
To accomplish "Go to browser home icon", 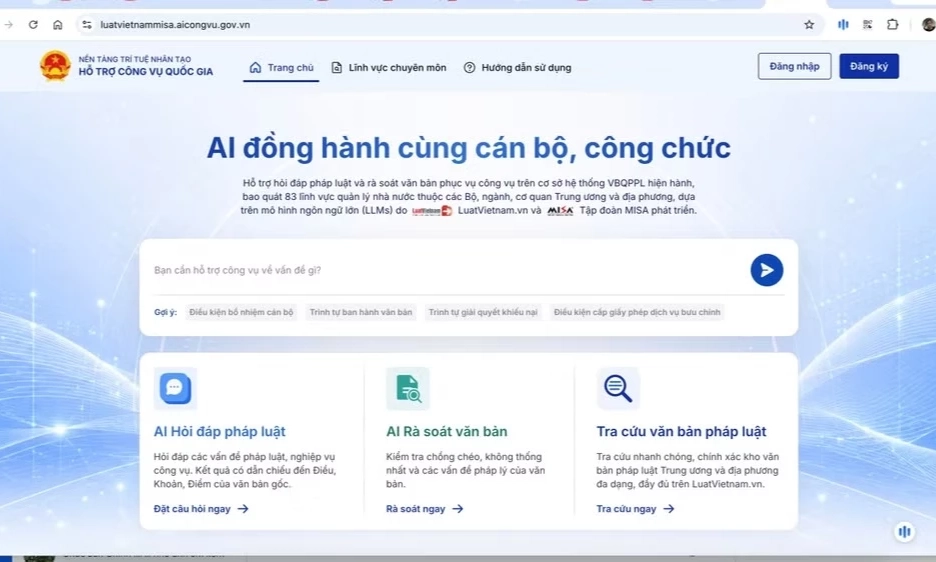I will coord(57,24).
